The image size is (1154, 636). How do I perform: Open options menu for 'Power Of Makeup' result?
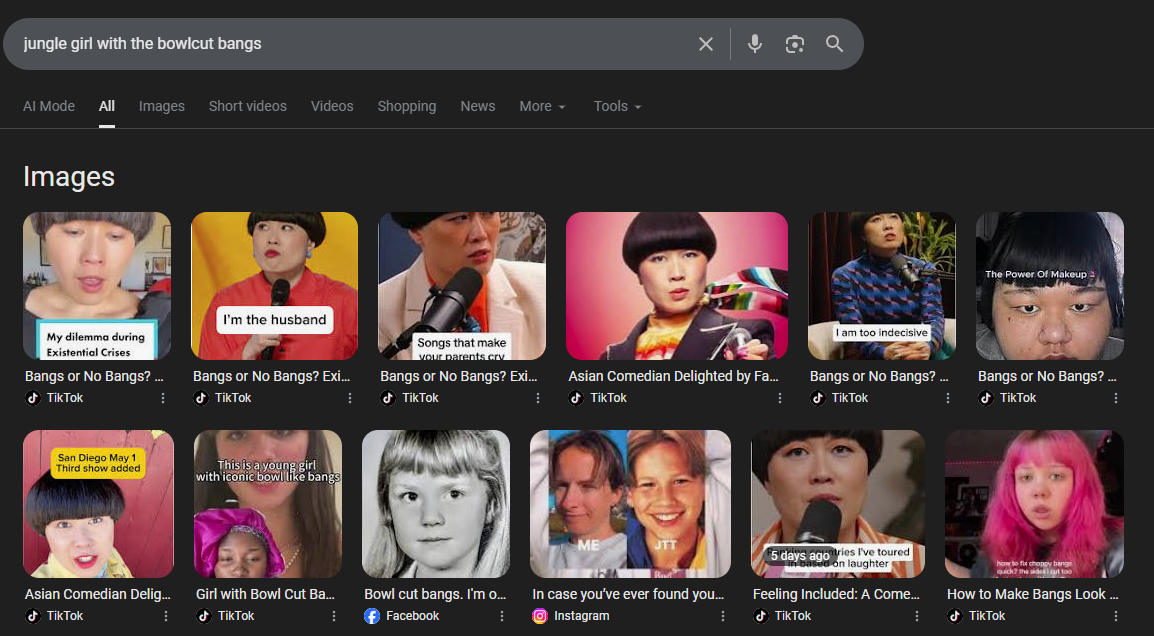coord(1116,398)
